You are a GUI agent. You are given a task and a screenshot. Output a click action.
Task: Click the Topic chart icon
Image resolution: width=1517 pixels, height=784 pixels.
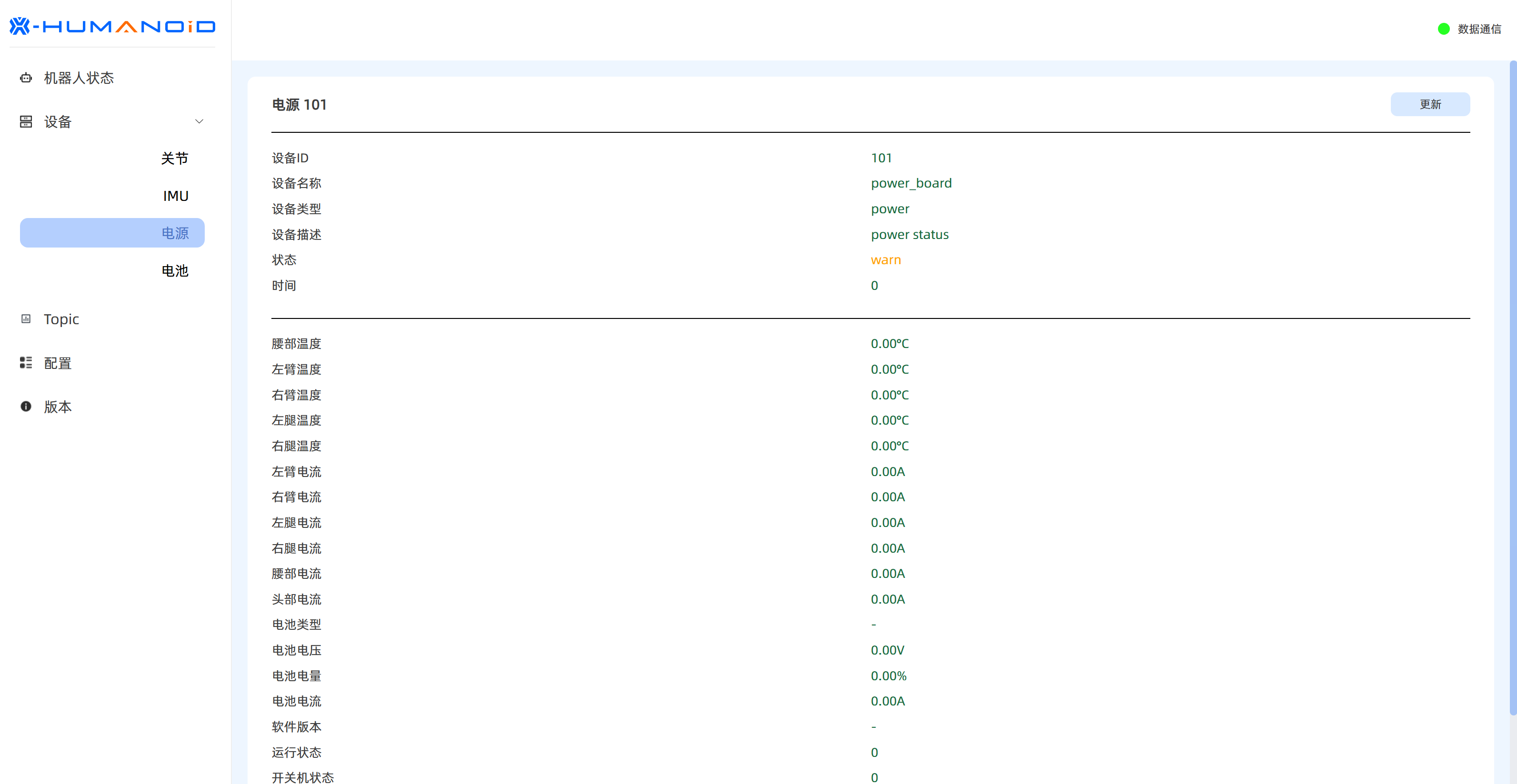pos(26,319)
